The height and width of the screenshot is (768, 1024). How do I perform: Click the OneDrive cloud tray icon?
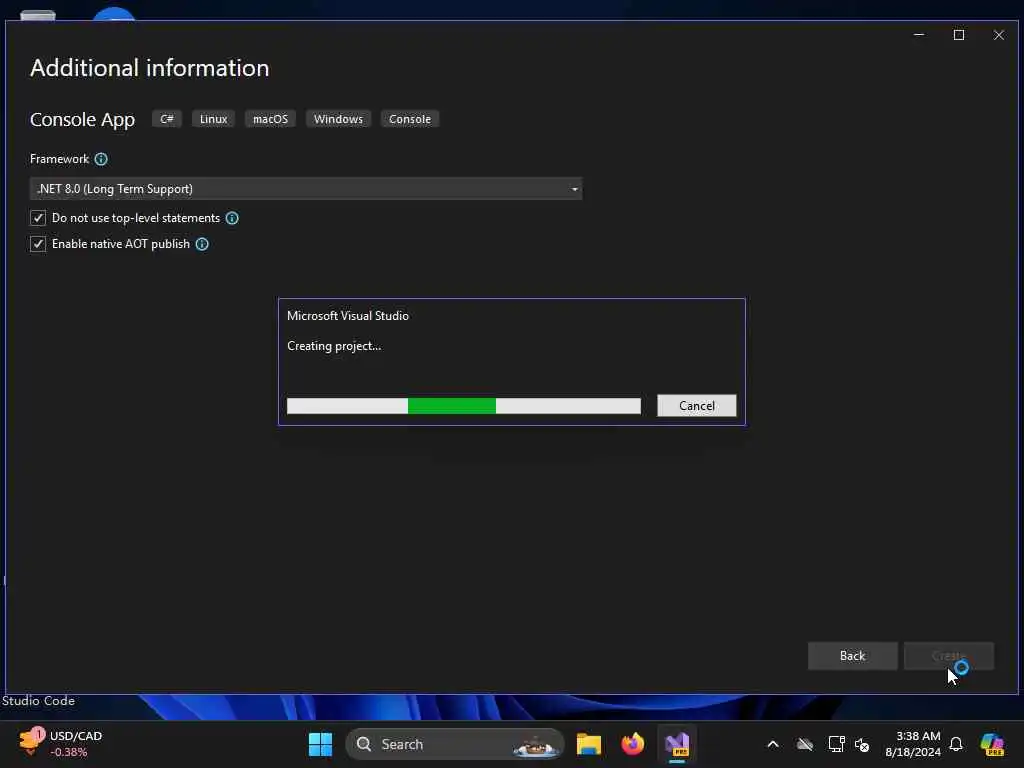click(805, 744)
